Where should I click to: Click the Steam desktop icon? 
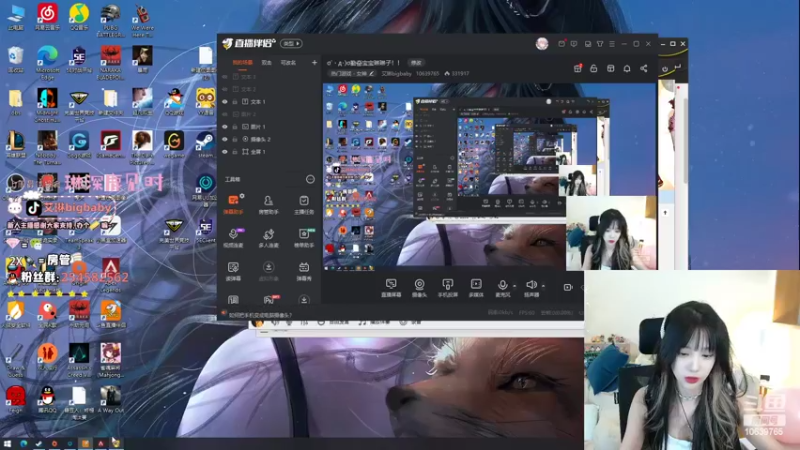(206, 144)
